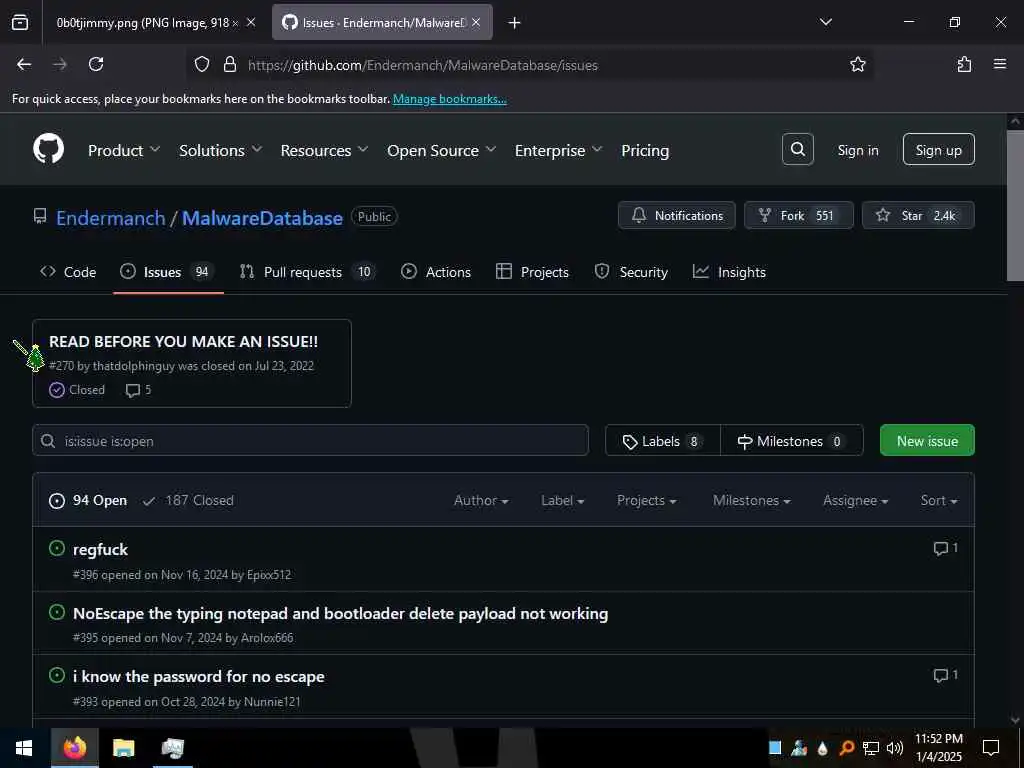Screen dimensions: 1024x768
Task: Expand the Resources dropdown
Action: click(x=325, y=150)
